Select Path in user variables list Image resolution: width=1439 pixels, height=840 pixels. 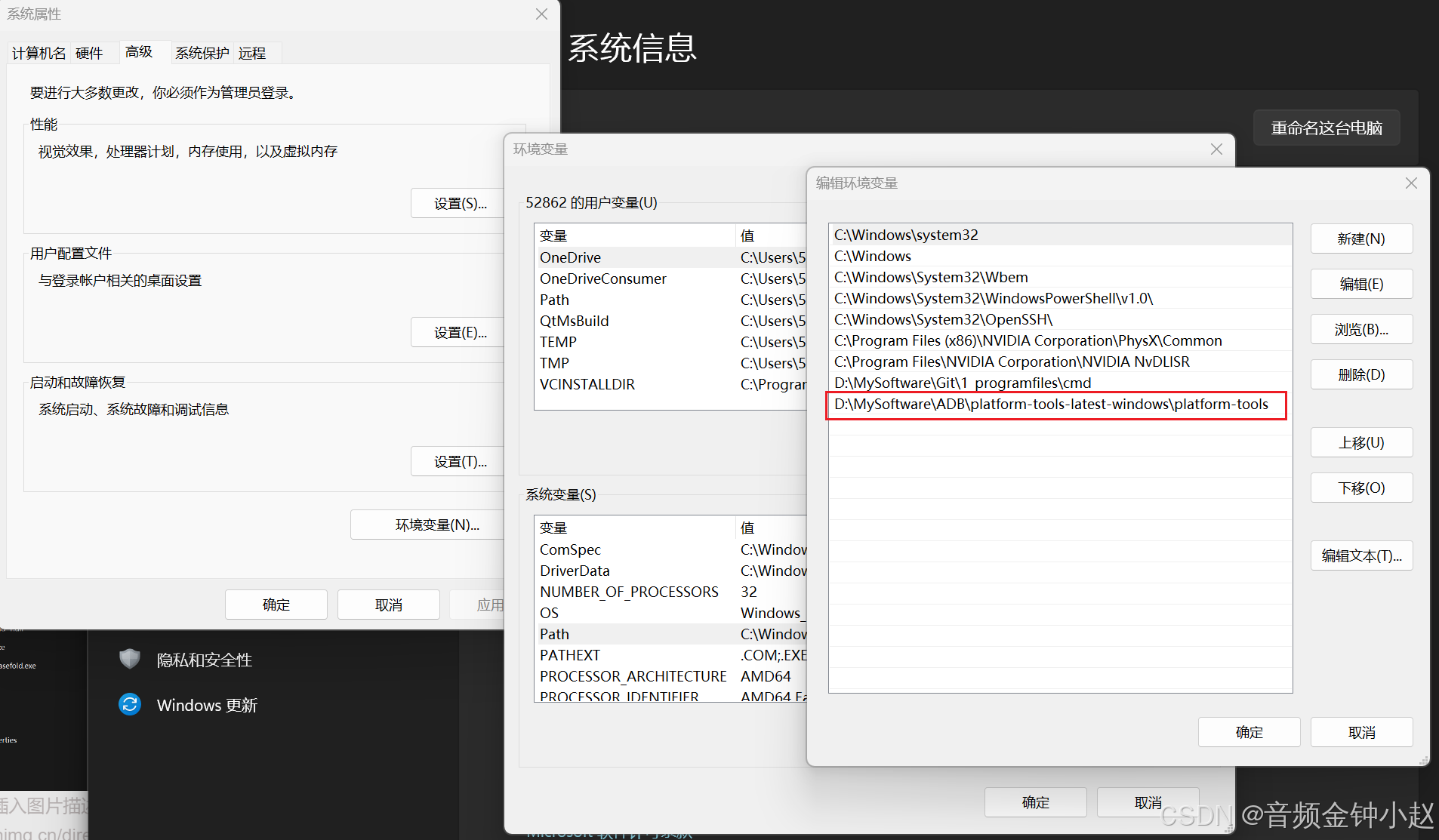point(670,300)
